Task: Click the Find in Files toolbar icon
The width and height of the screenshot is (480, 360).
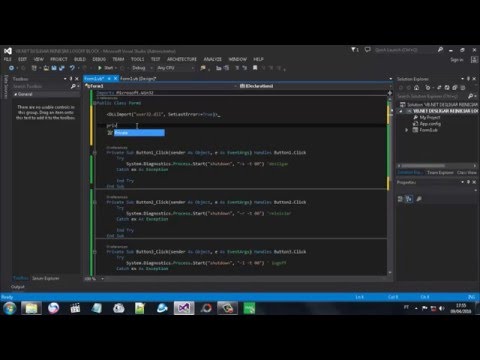Action: point(203,68)
